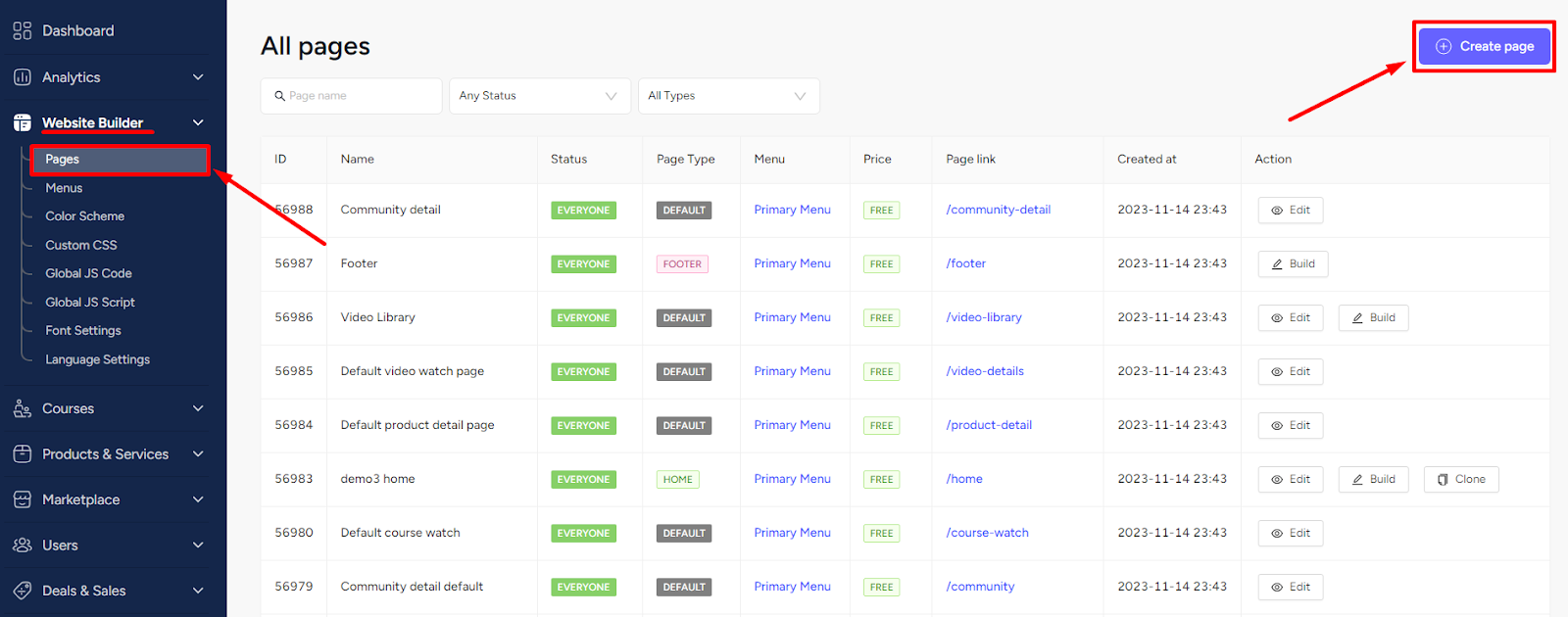This screenshot has width=1568, height=617.
Task: Focus the Page name search field
Action: point(351,96)
